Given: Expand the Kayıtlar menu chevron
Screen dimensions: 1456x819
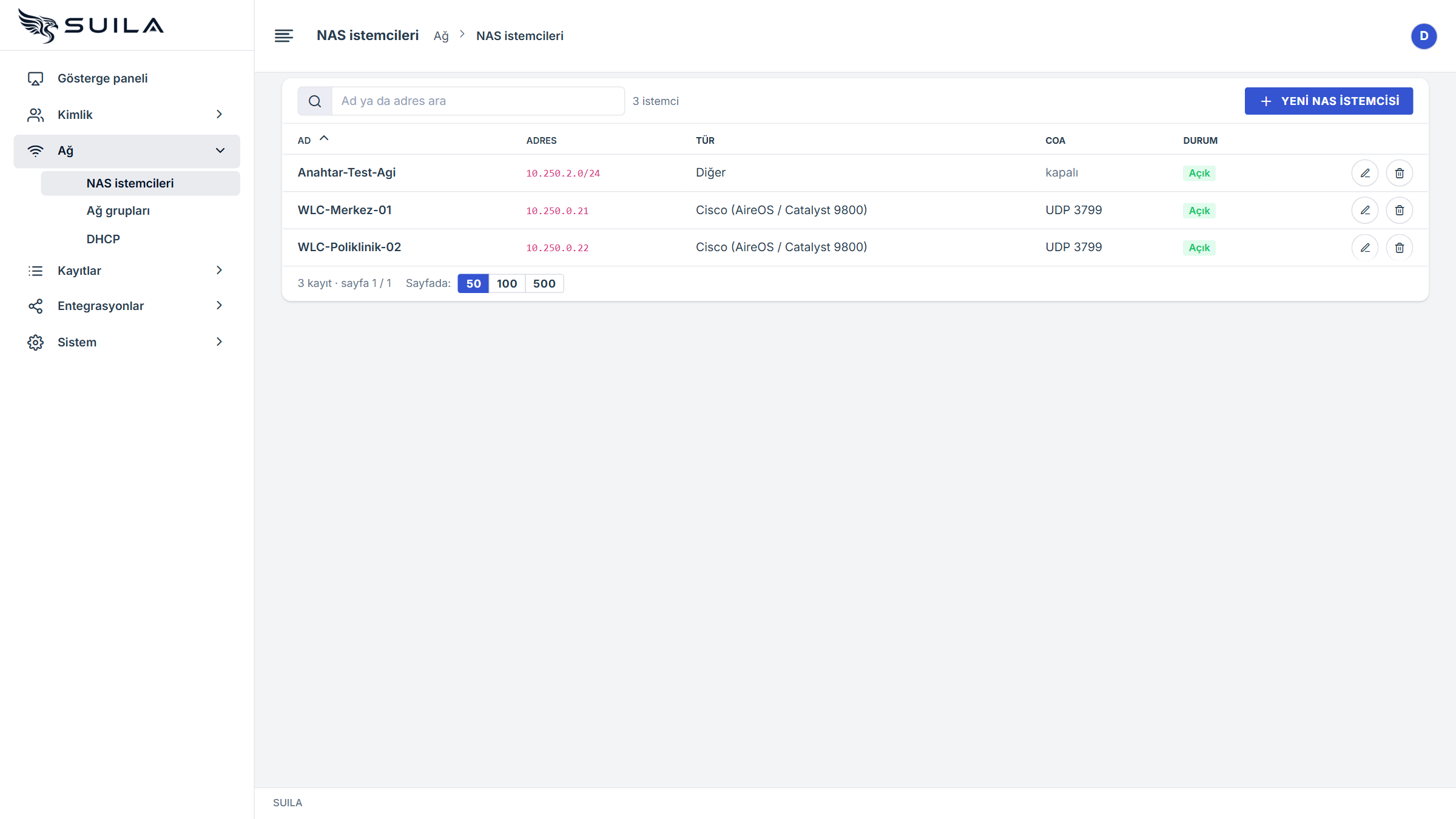Looking at the screenshot, I should 220,270.
